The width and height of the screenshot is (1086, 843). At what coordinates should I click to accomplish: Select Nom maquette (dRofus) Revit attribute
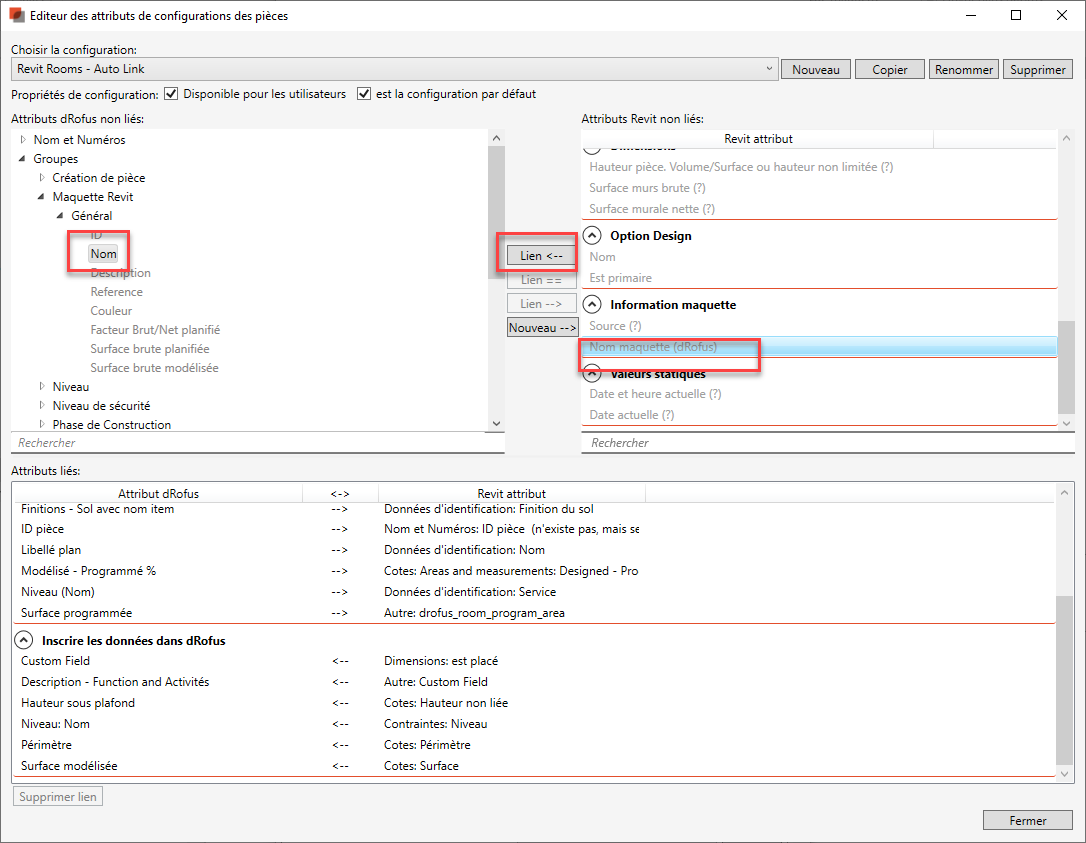tap(654, 348)
